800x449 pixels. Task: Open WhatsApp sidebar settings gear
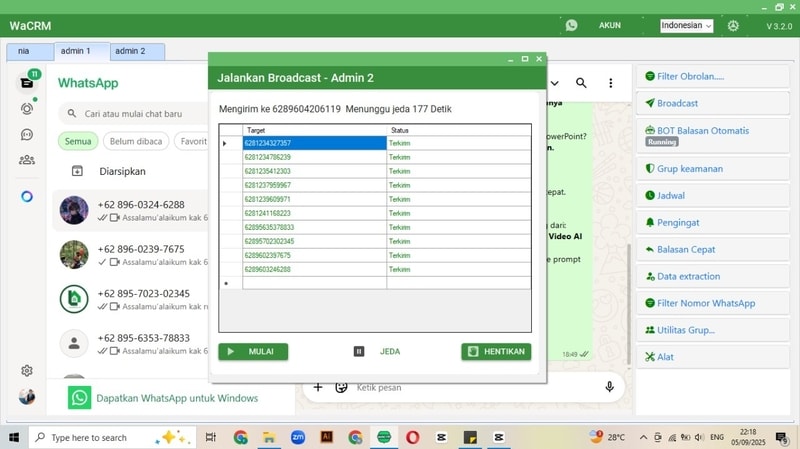pyautogui.click(x=27, y=370)
